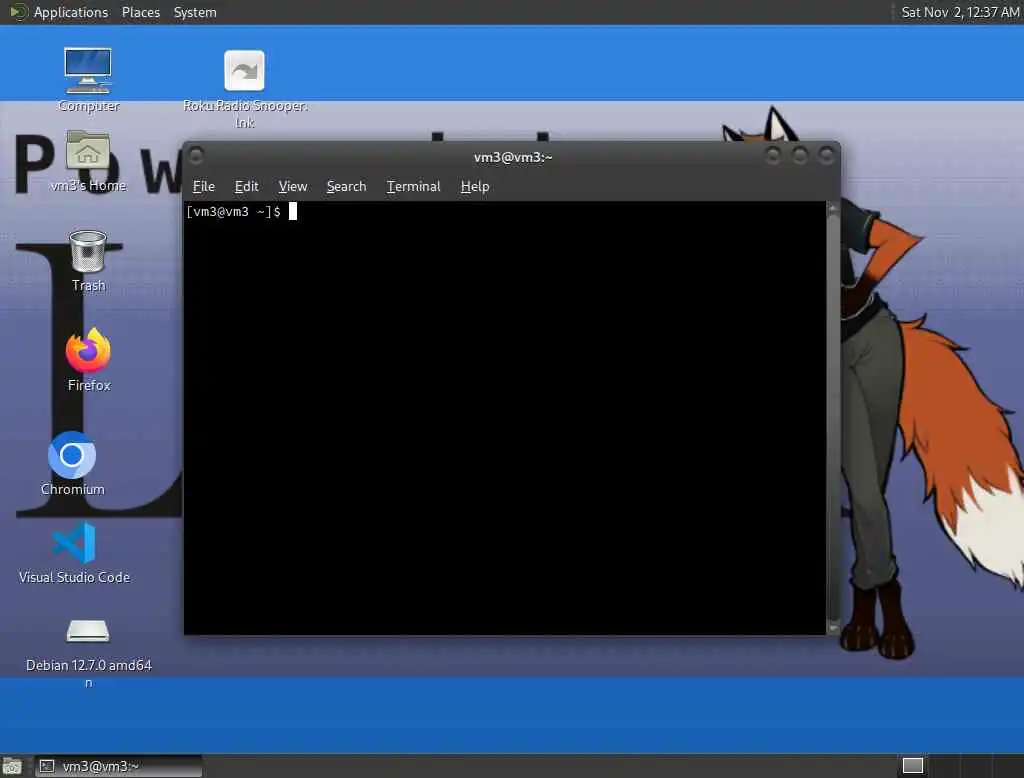1024x778 pixels.
Task: Open the System panel menu
Action: [195, 12]
